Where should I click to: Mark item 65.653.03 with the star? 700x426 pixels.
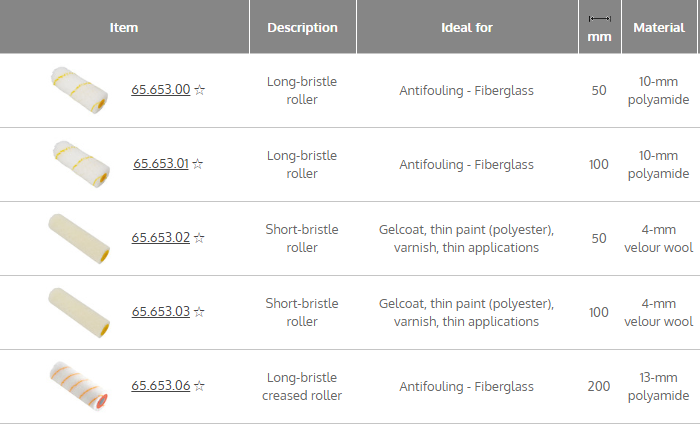pyautogui.click(x=199, y=312)
